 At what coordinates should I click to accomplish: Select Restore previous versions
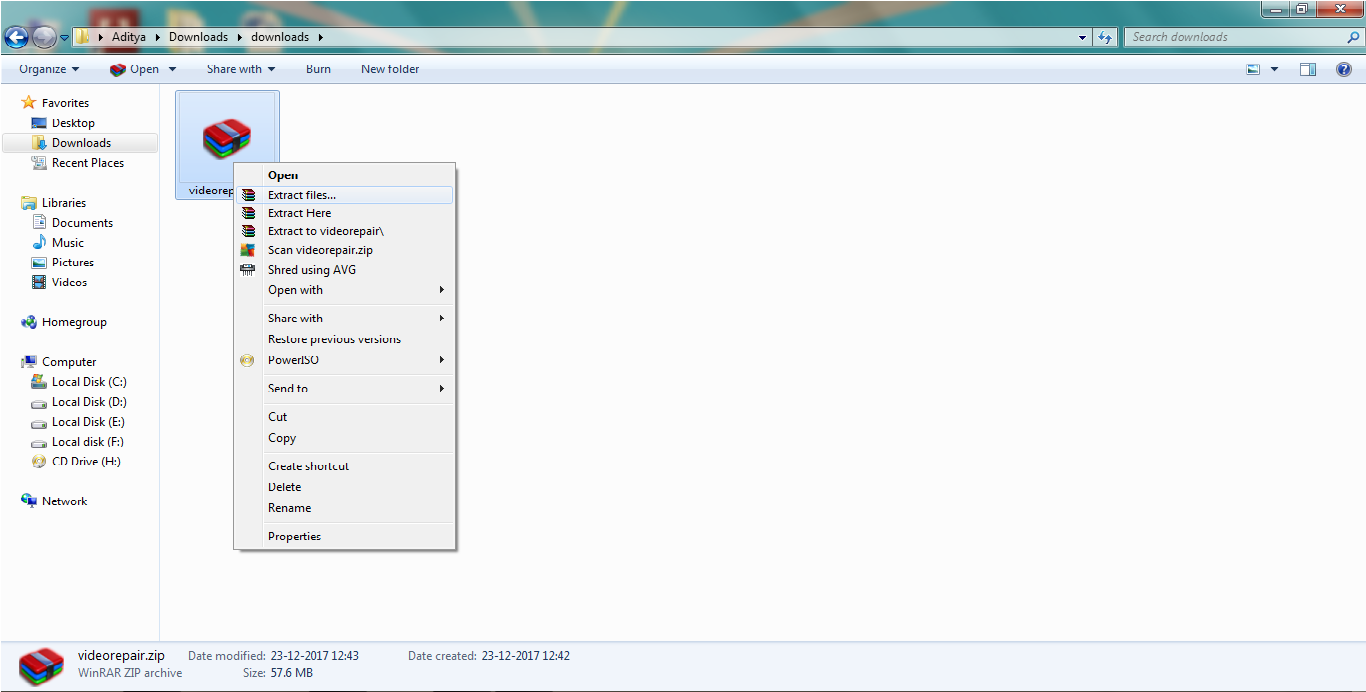pos(344,339)
